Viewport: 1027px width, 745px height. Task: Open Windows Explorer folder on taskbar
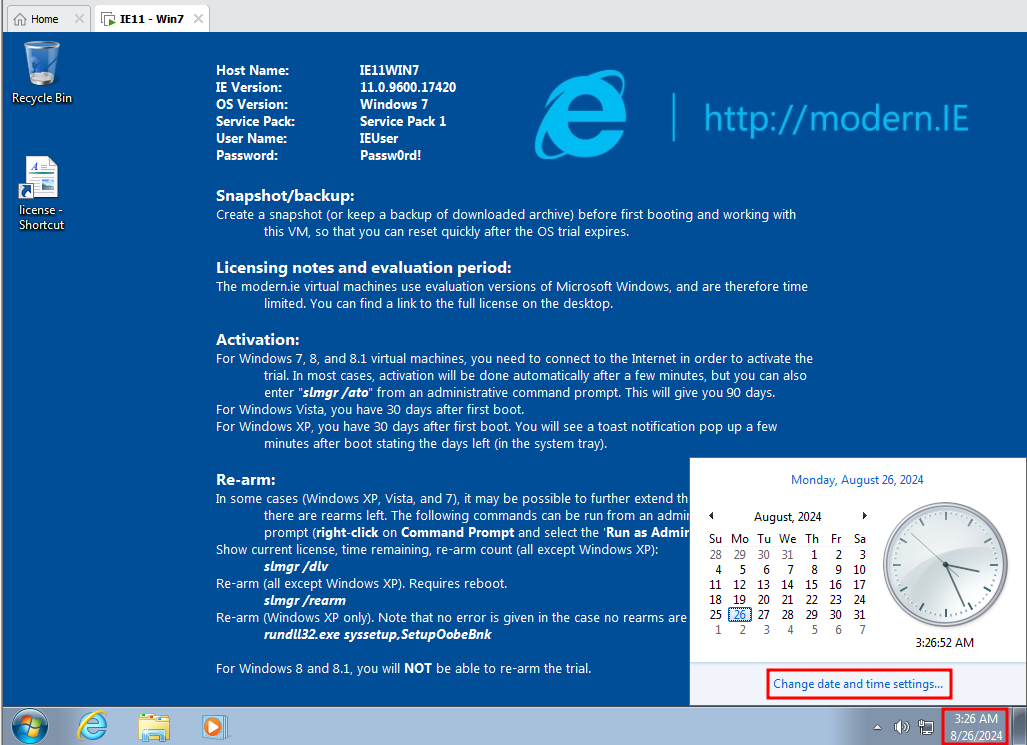click(154, 727)
